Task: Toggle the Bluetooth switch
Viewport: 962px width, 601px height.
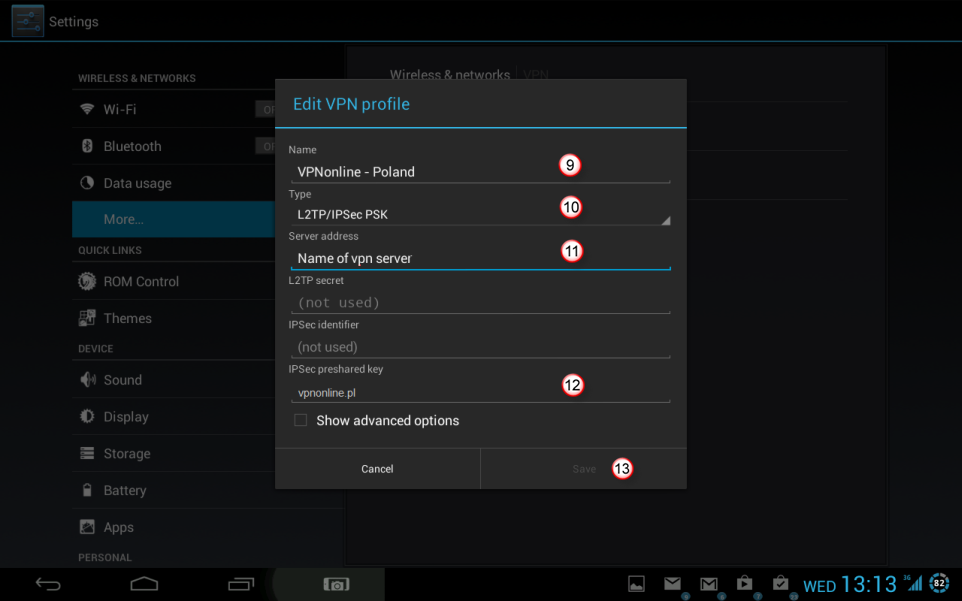Action: click(266, 147)
